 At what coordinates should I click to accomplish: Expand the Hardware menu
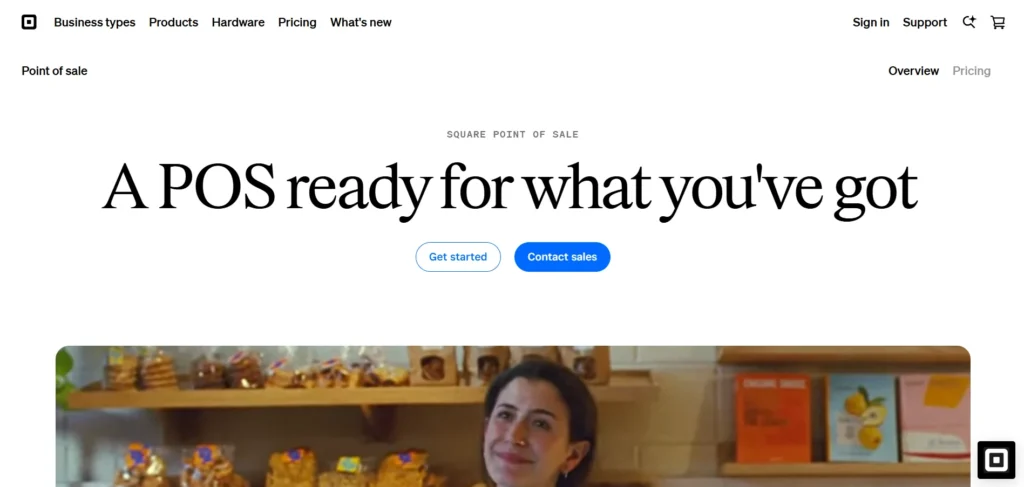click(x=238, y=22)
